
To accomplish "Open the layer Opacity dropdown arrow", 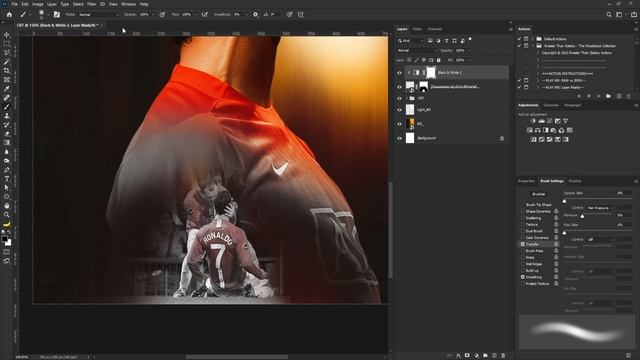I will click(468, 50).
